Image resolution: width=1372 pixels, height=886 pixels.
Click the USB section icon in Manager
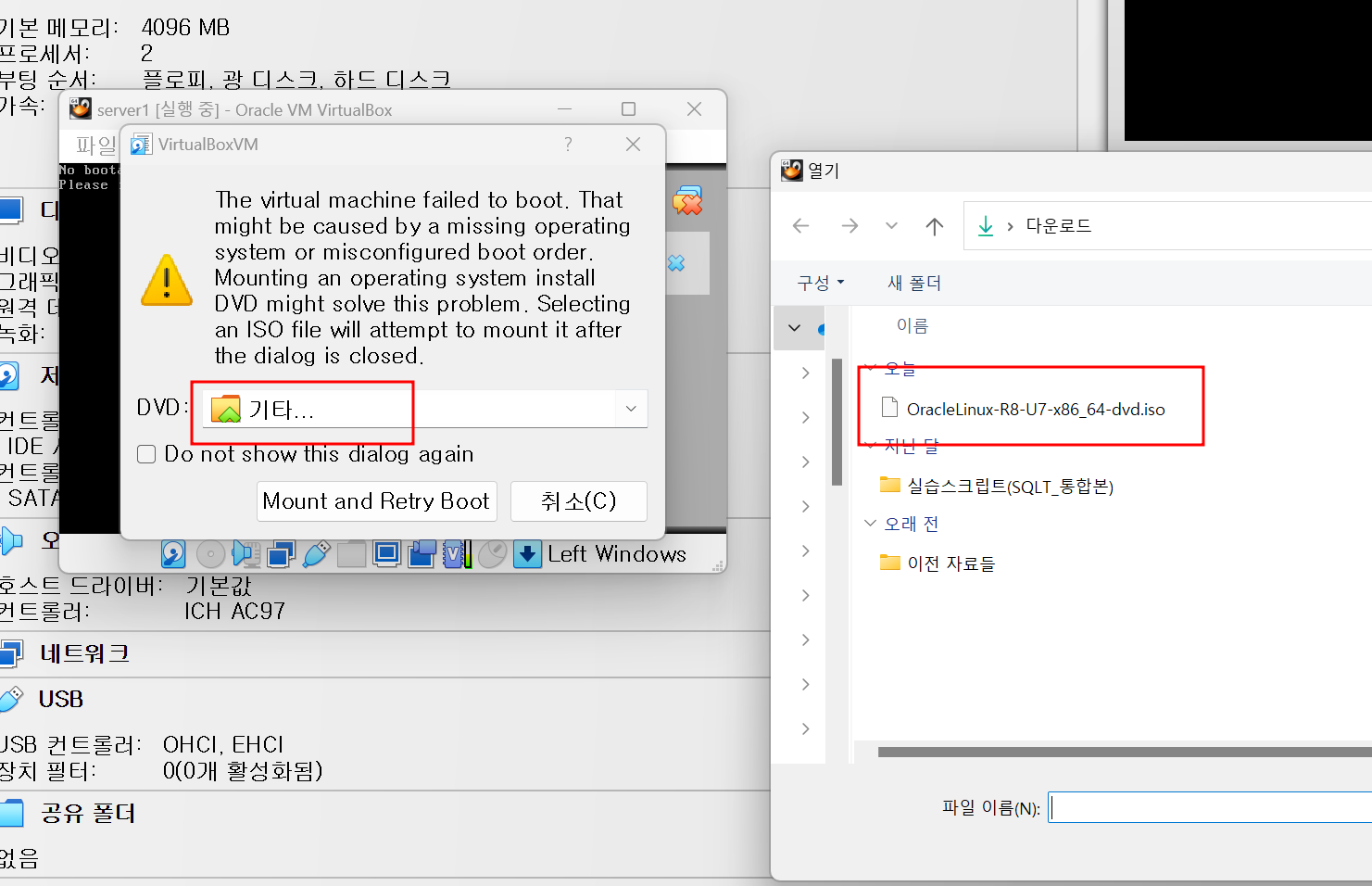tap(10, 699)
